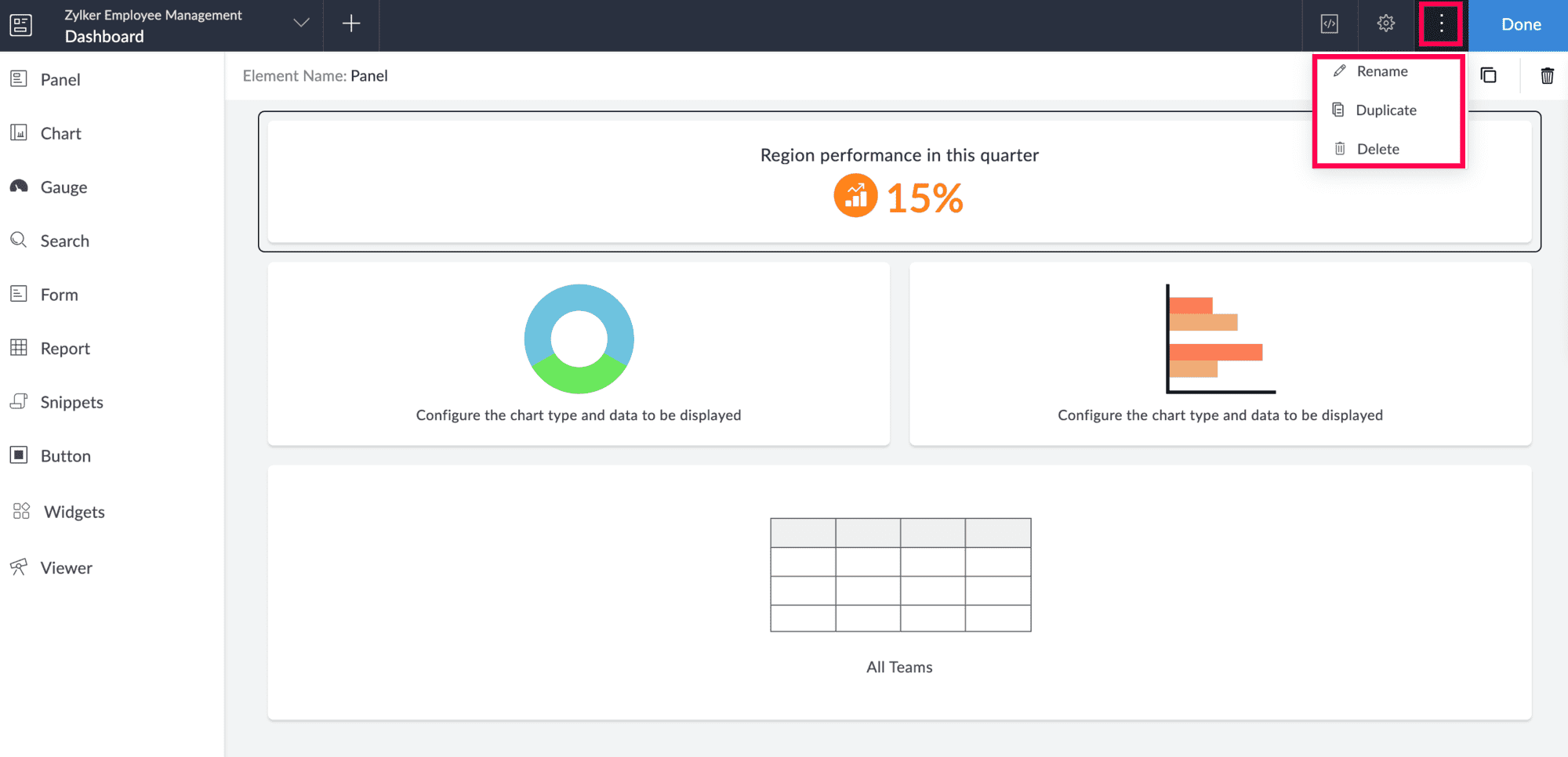Viewport: 1568px width, 757px height.
Task: Click the trash icon to delete panel
Action: (x=1547, y=76)
